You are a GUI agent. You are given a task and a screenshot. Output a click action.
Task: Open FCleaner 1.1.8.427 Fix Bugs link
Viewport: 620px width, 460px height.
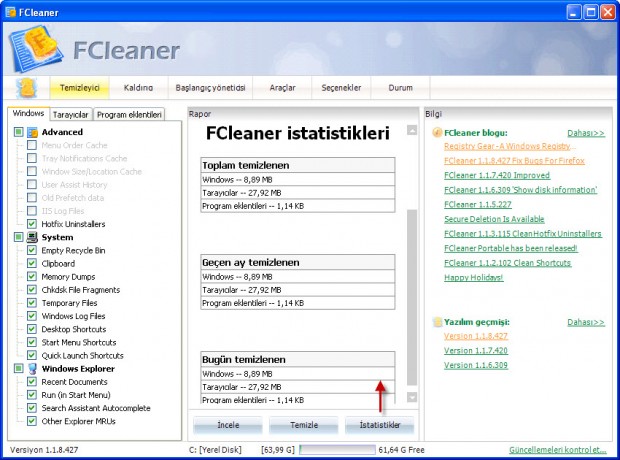tap(514, 161)
